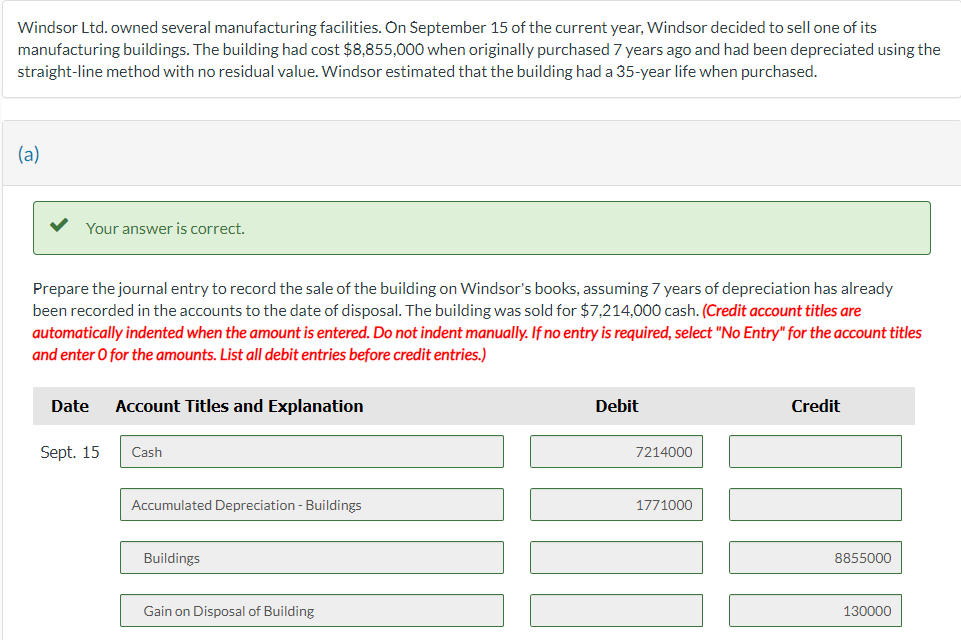
Task: Click the Cash account title field
Action: tap(311, 452)
